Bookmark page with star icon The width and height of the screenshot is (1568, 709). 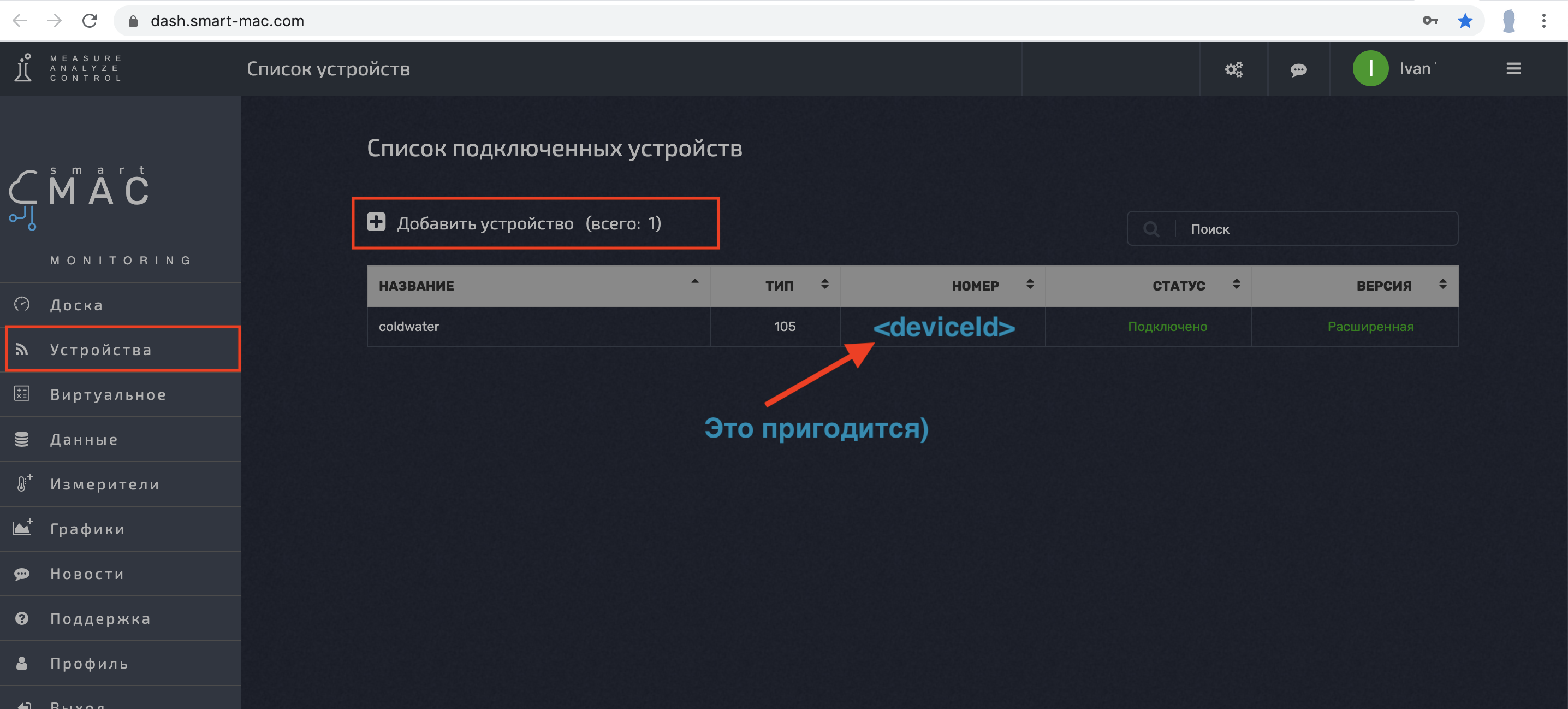(1464, 21)
